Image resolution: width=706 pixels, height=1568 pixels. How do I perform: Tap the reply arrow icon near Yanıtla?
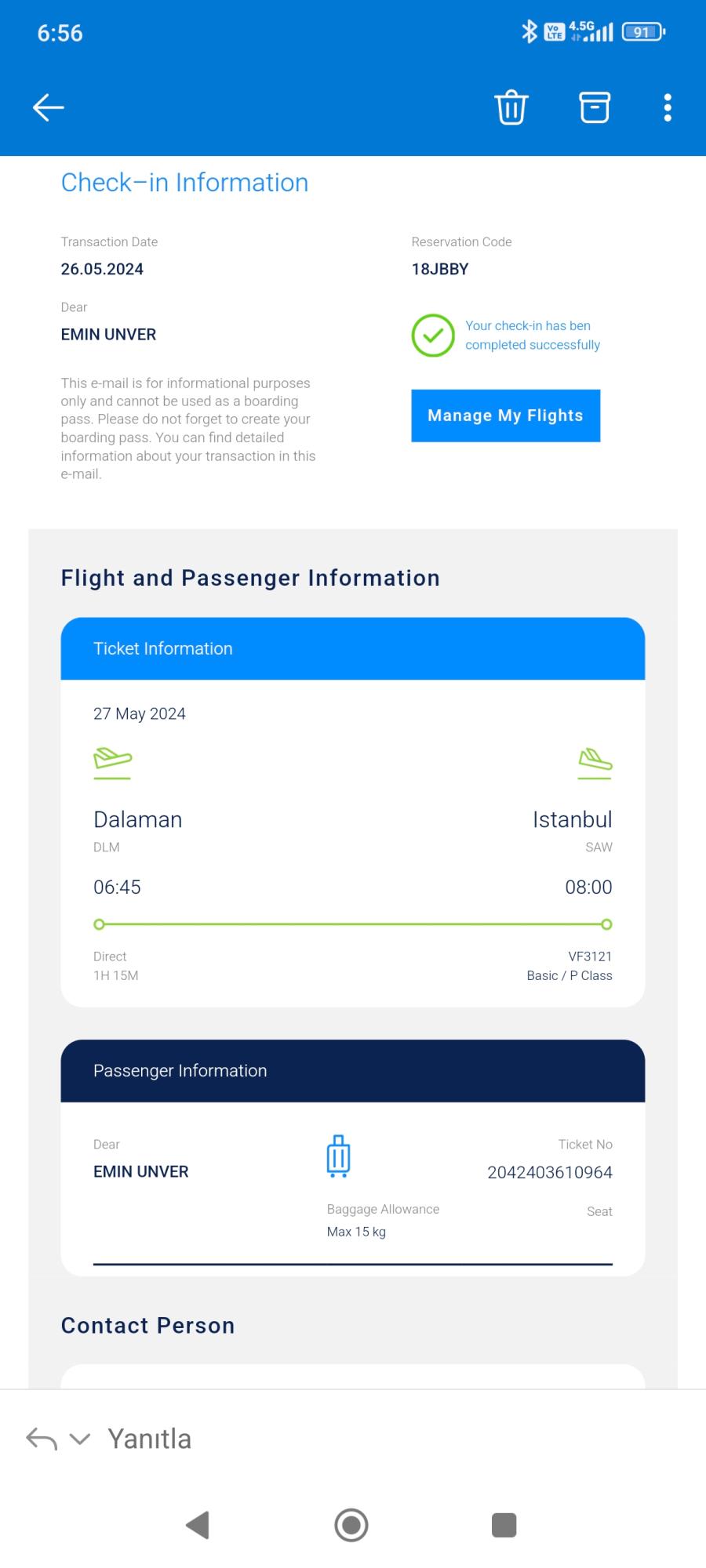(40, 1438)
